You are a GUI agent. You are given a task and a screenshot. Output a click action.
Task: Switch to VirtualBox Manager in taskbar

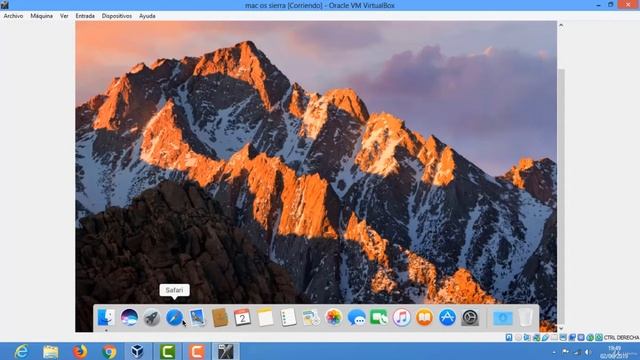138,351
